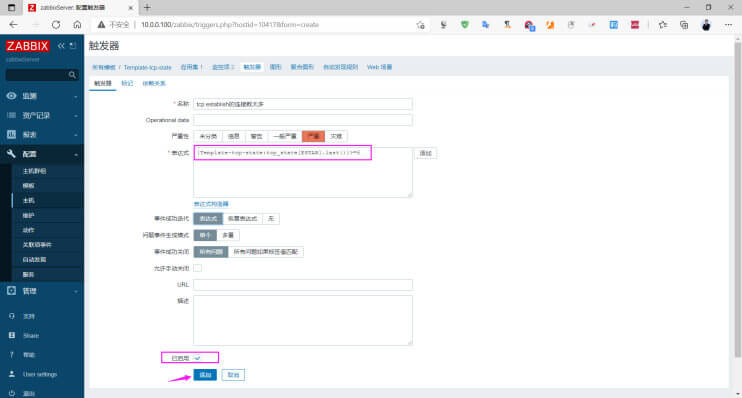
Task: Open the browser favorites list icon
Action: pos(662,25)
